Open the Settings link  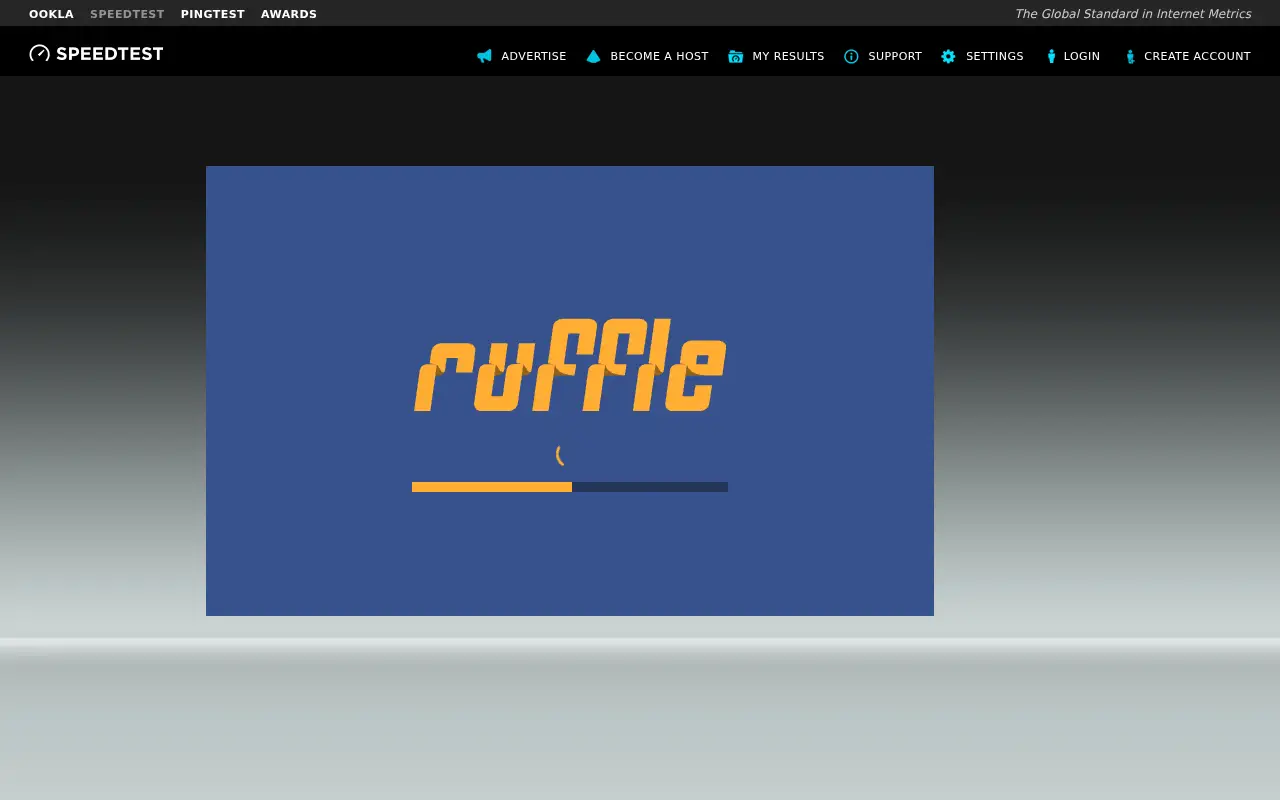(994, 56)
